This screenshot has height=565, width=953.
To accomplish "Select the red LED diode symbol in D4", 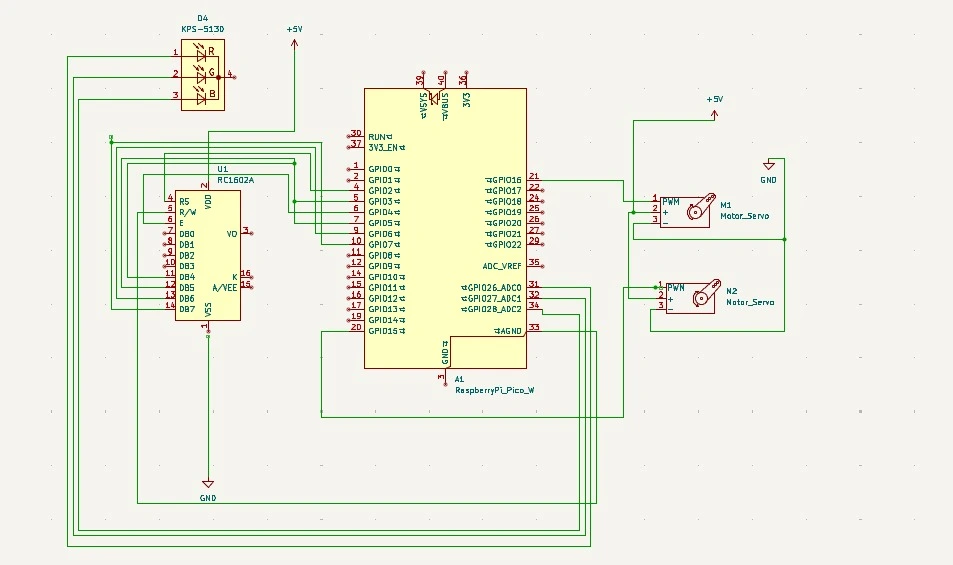I will [199, 55].
